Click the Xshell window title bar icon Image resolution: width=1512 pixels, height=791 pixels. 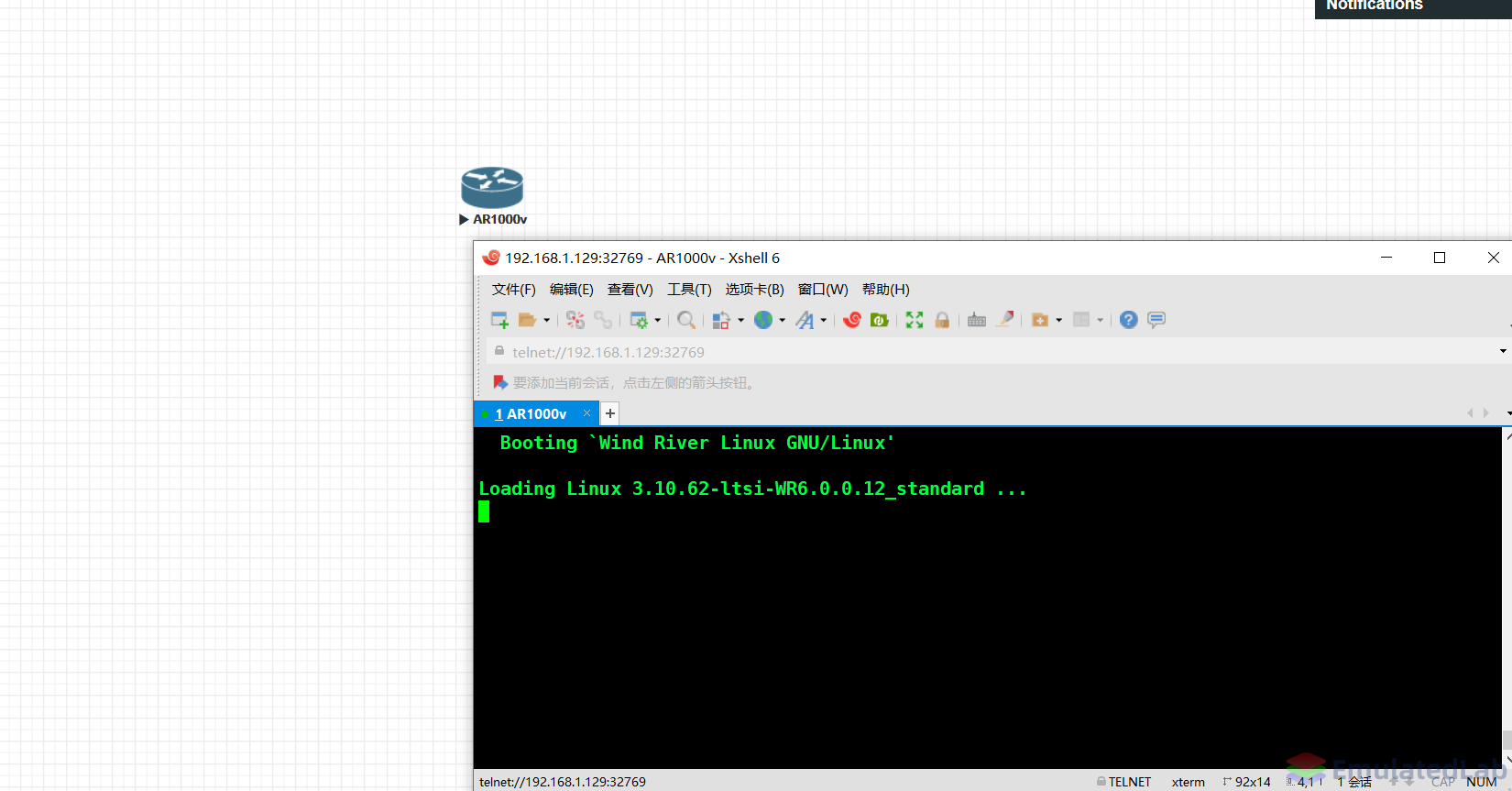(x=491, y=258)
